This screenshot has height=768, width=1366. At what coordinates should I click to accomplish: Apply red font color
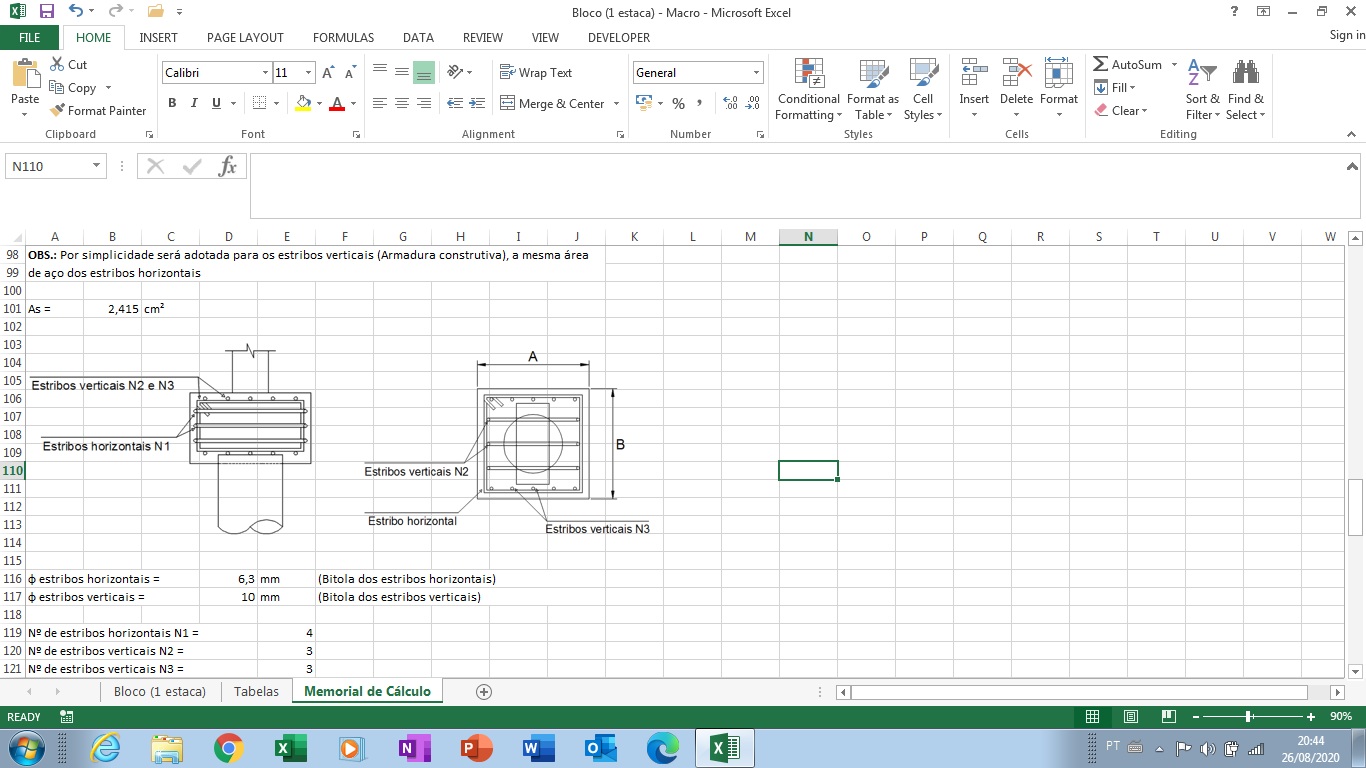337,103
